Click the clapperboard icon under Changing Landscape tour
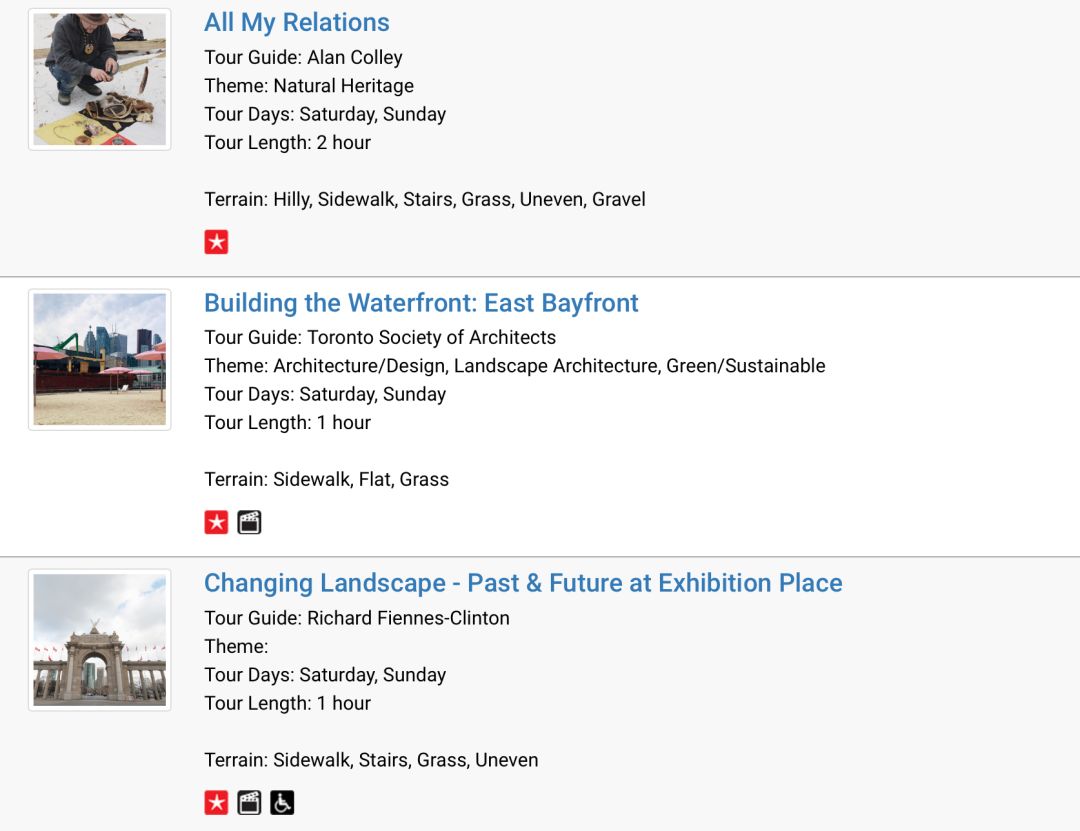The image size is (1080, 831). 249,803
